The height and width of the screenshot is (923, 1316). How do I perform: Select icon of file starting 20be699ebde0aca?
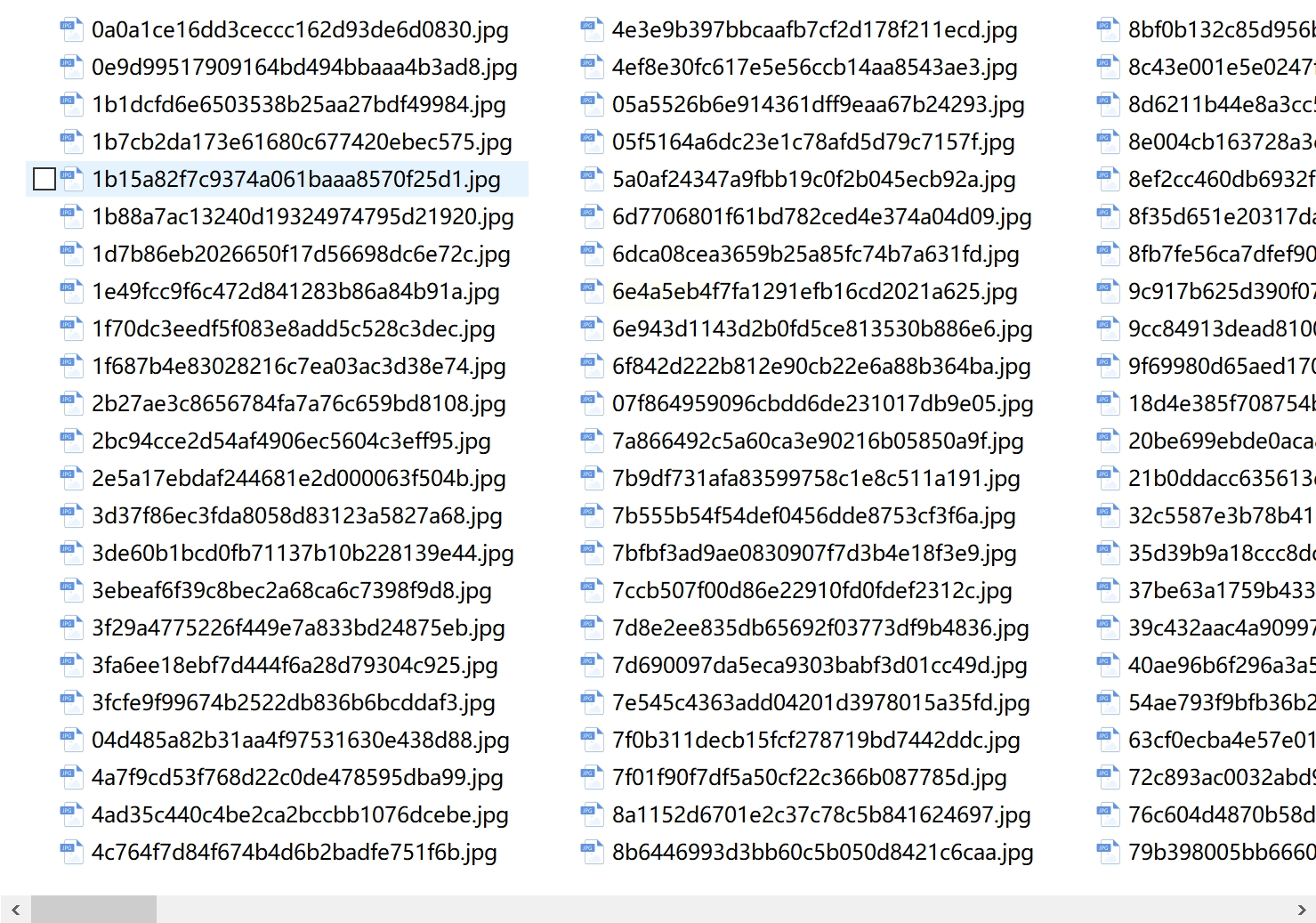[x=1107, y=441]
